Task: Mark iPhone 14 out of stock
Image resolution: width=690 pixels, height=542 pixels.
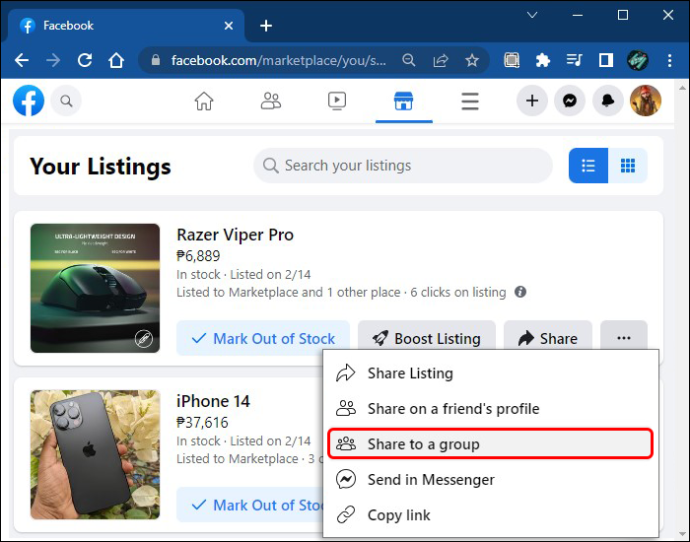Action: [250, 505]
